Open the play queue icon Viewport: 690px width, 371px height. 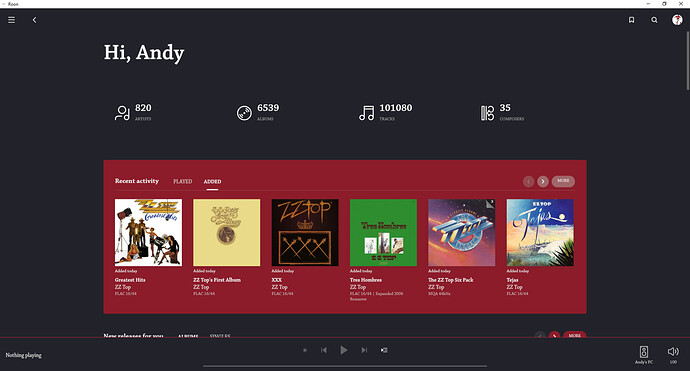[384, 350]
